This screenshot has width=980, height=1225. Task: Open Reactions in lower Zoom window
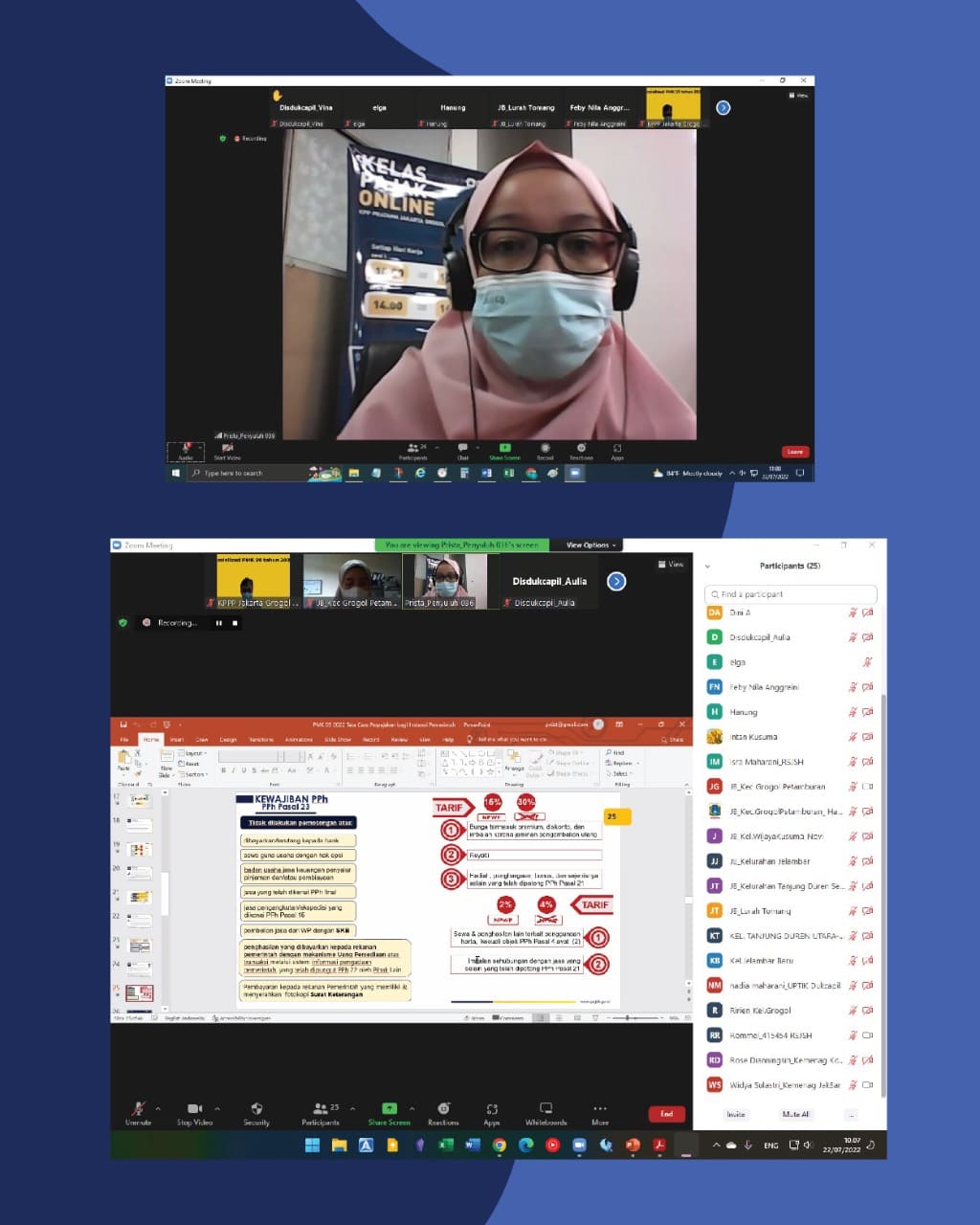click(x=443, y=1112)
